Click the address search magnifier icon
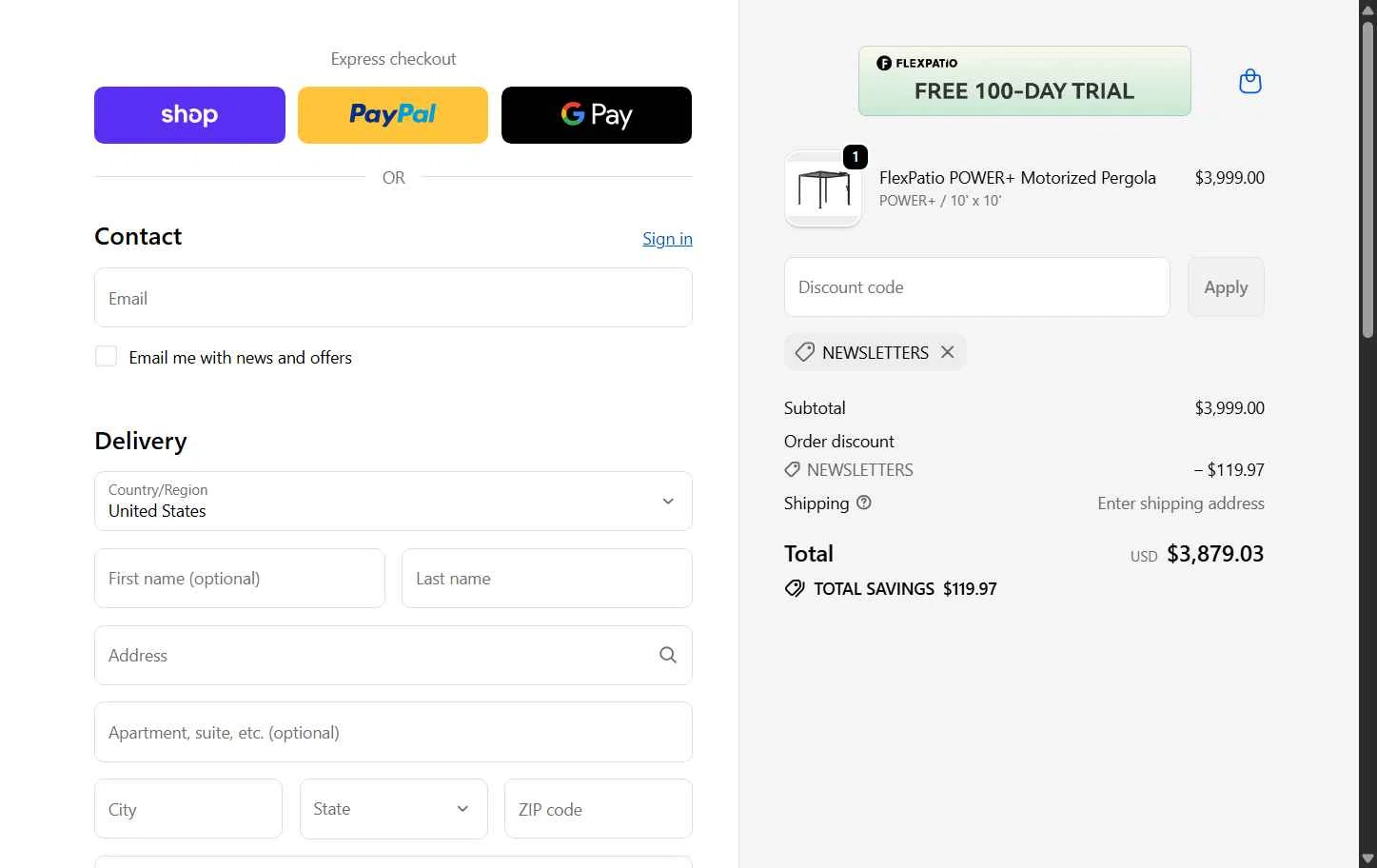Image resolution: width=1377 pixels, height=868 pixels. (668, 656)
